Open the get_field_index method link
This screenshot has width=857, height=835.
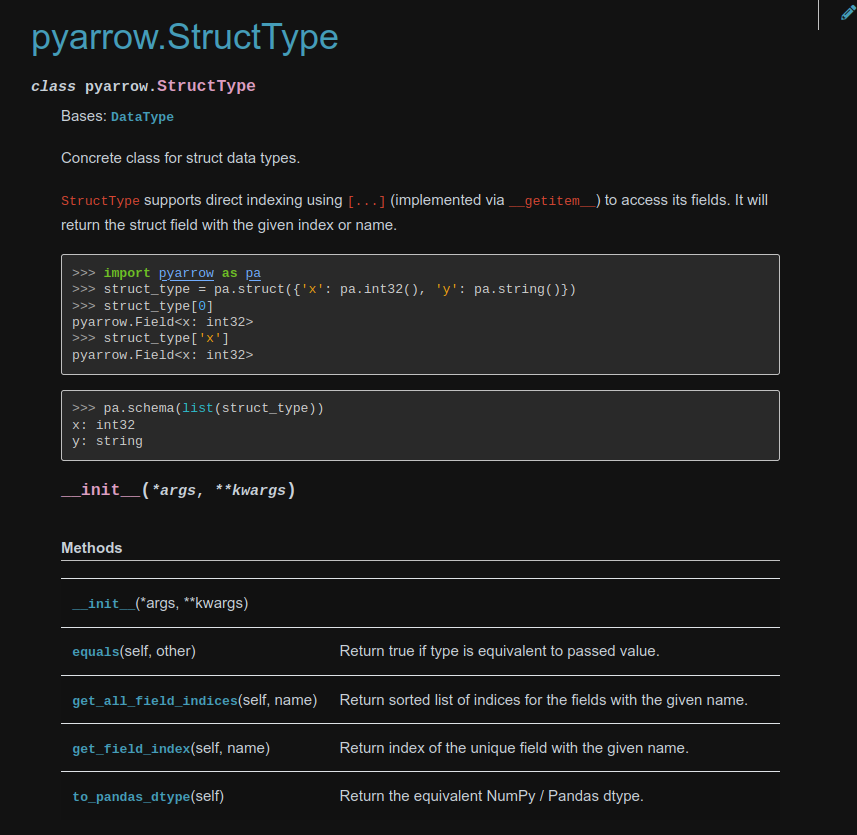click(131, 749)
